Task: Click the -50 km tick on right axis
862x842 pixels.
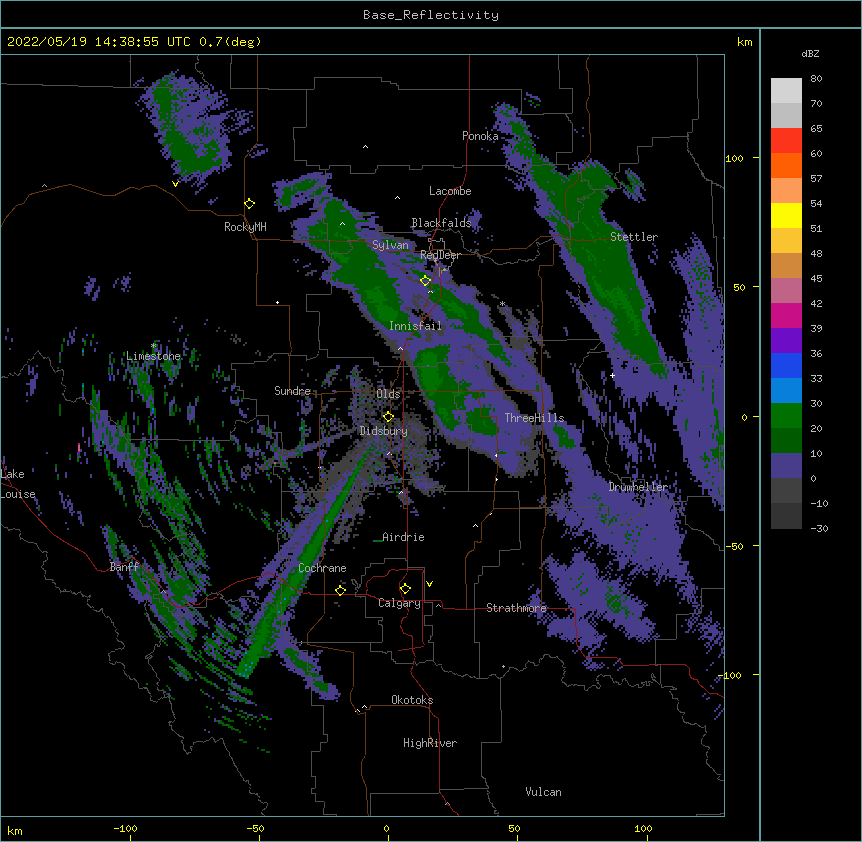Action: tap(734, 546)
